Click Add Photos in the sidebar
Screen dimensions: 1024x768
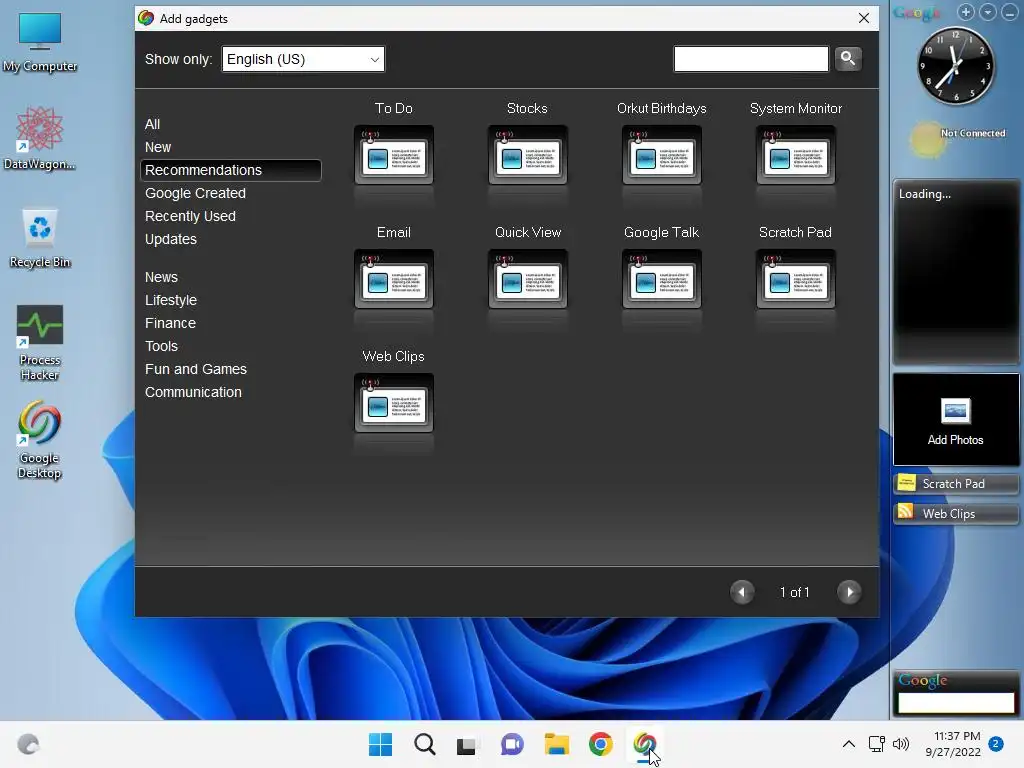(x=955, y=420)
